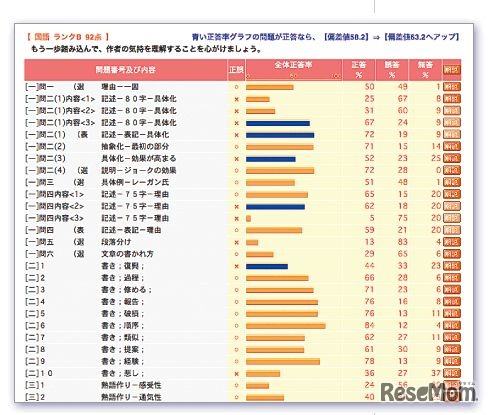Open 解説 for [二]10 書き；悲し row

coord(452,373)
